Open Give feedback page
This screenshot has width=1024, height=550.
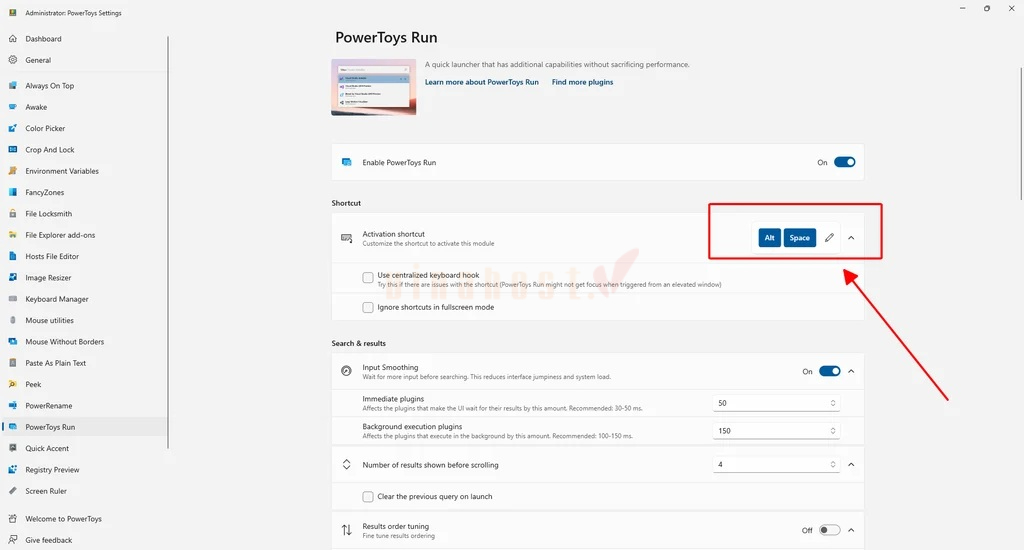coord(48,540)
